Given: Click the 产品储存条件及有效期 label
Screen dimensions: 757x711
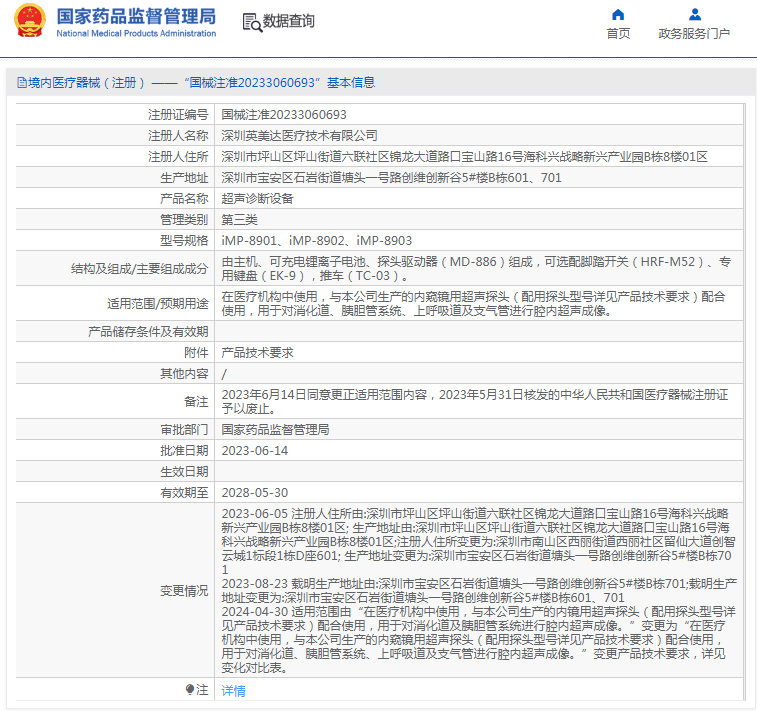Looking at the screenshot, I should click(148, 332).
